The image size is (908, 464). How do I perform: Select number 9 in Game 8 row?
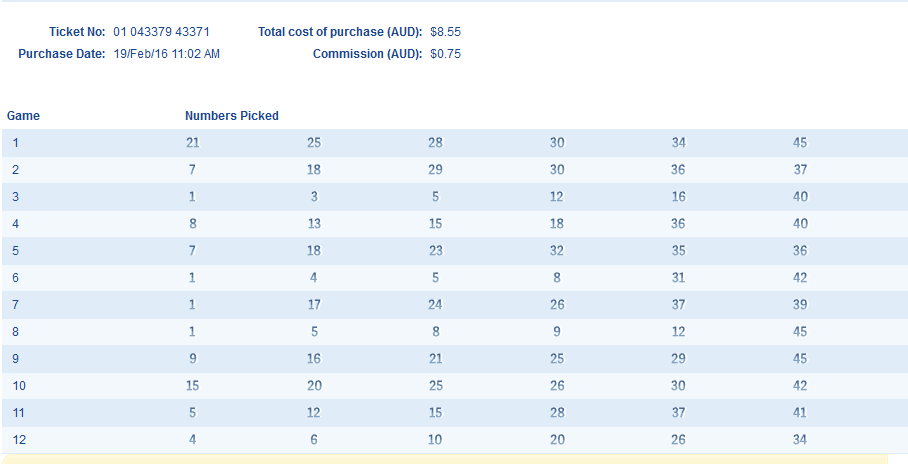click(x=557, y=332)
